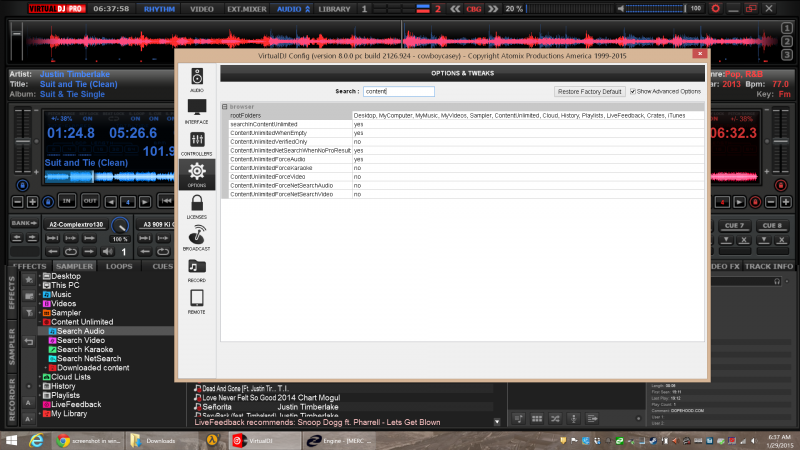Viewport: 800px width, 450px height.
Task: Expand the My Library node
Action: click(40, 414)
